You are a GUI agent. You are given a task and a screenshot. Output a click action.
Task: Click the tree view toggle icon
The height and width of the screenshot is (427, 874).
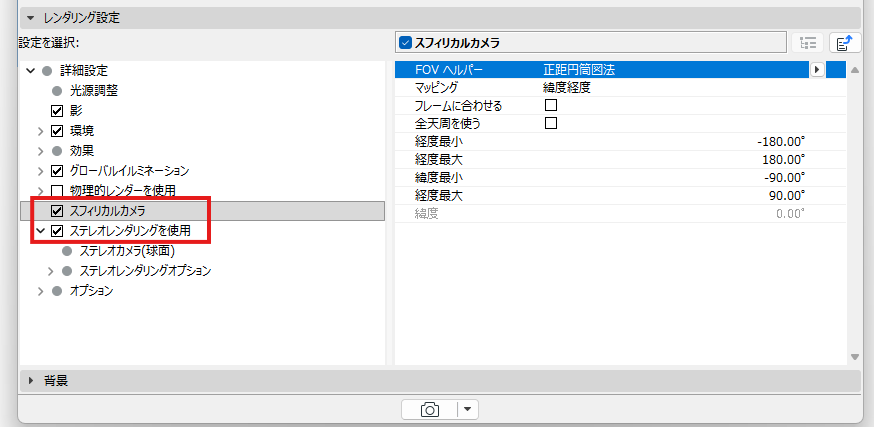tap(807, 43)
